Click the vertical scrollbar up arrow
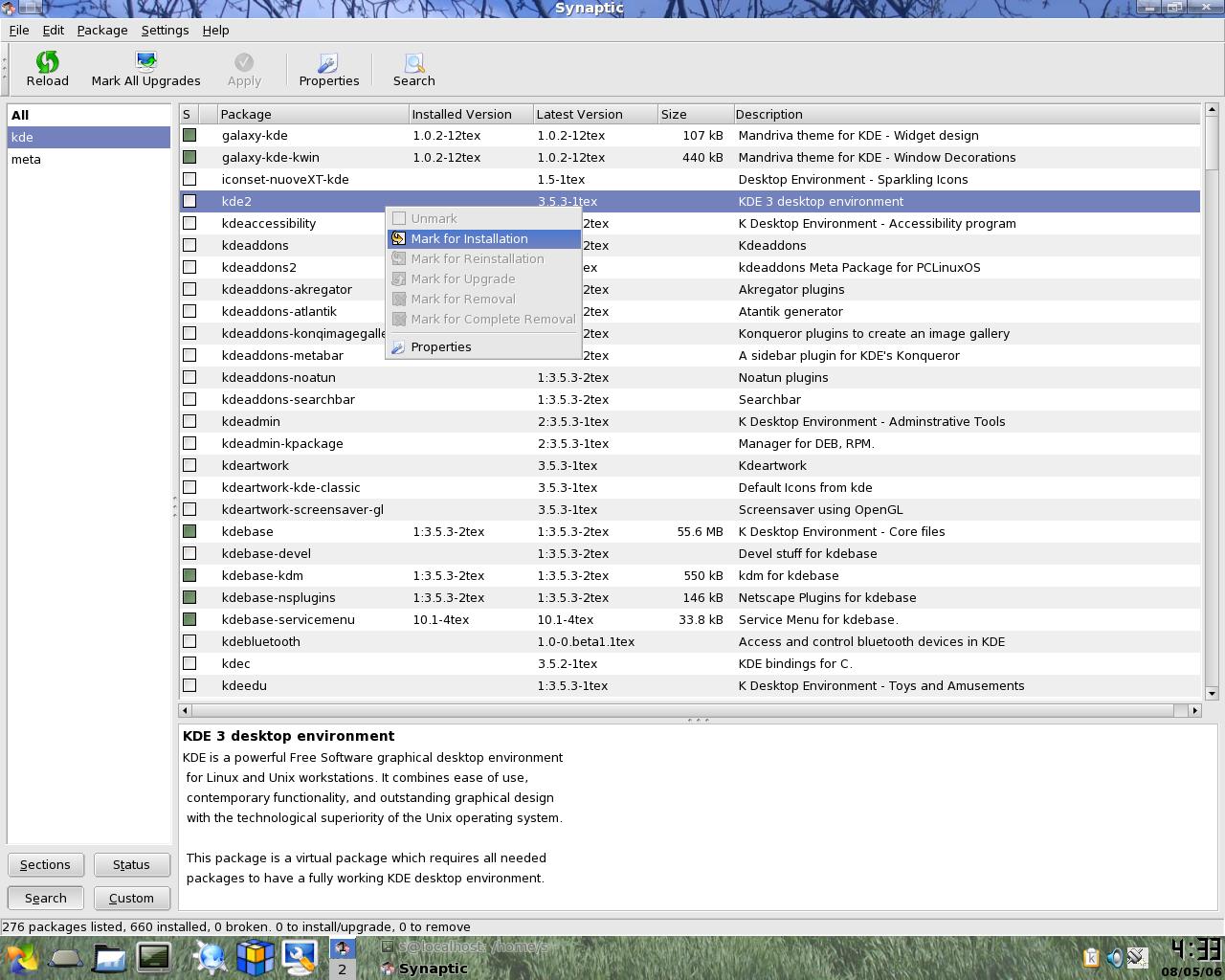Screen dimensions: 1225x980 pyautogui.click(x=1212, y=109)
